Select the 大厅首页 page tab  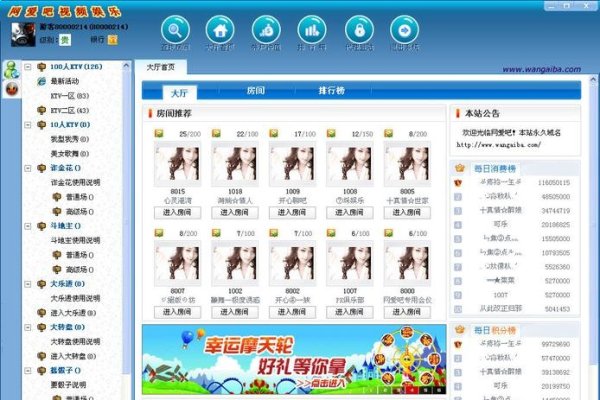159,67
